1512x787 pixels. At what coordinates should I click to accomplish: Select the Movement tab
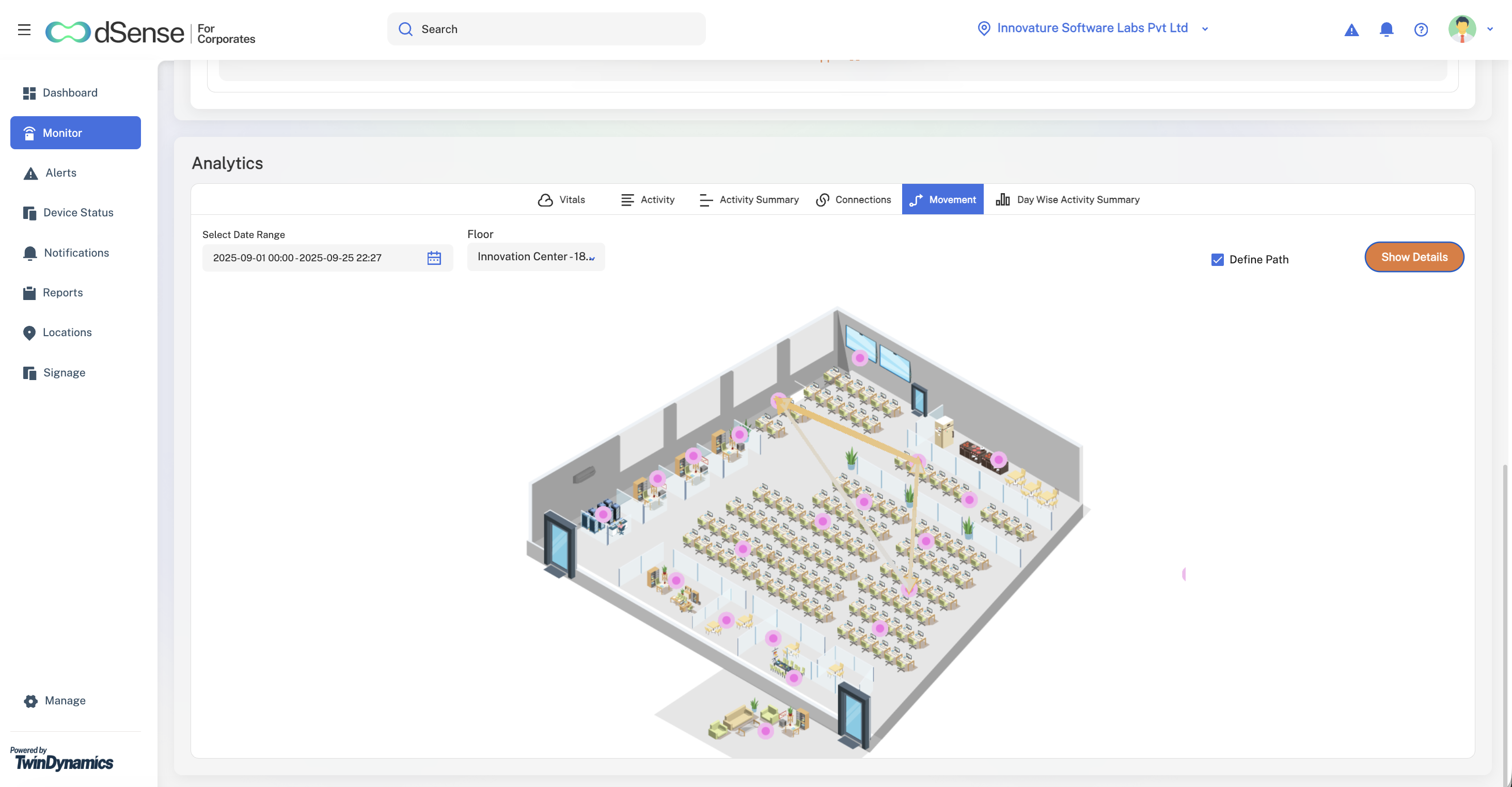[x=942, y=199]
